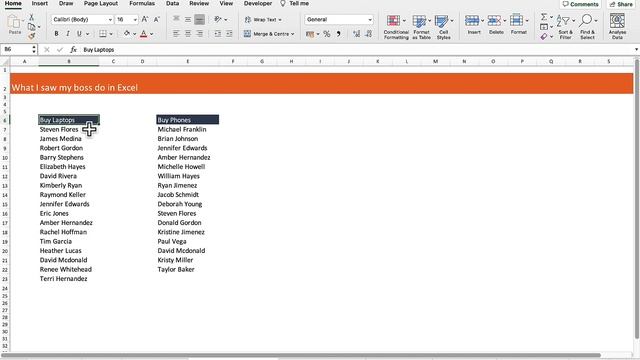Cancel formula entry with the X icon

(x=47, y=49)
